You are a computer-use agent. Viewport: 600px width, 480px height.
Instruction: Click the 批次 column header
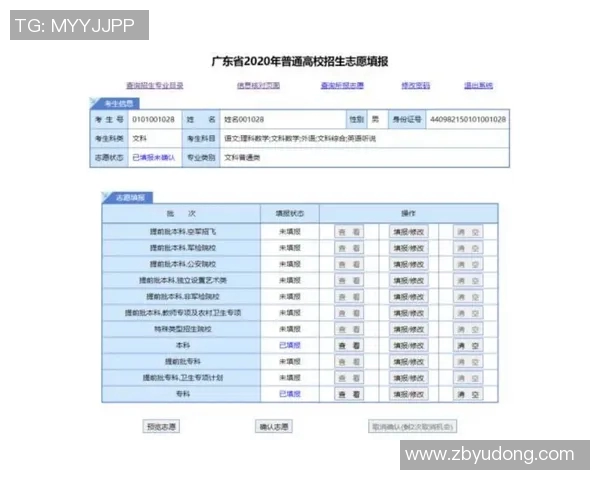(181, 213)
